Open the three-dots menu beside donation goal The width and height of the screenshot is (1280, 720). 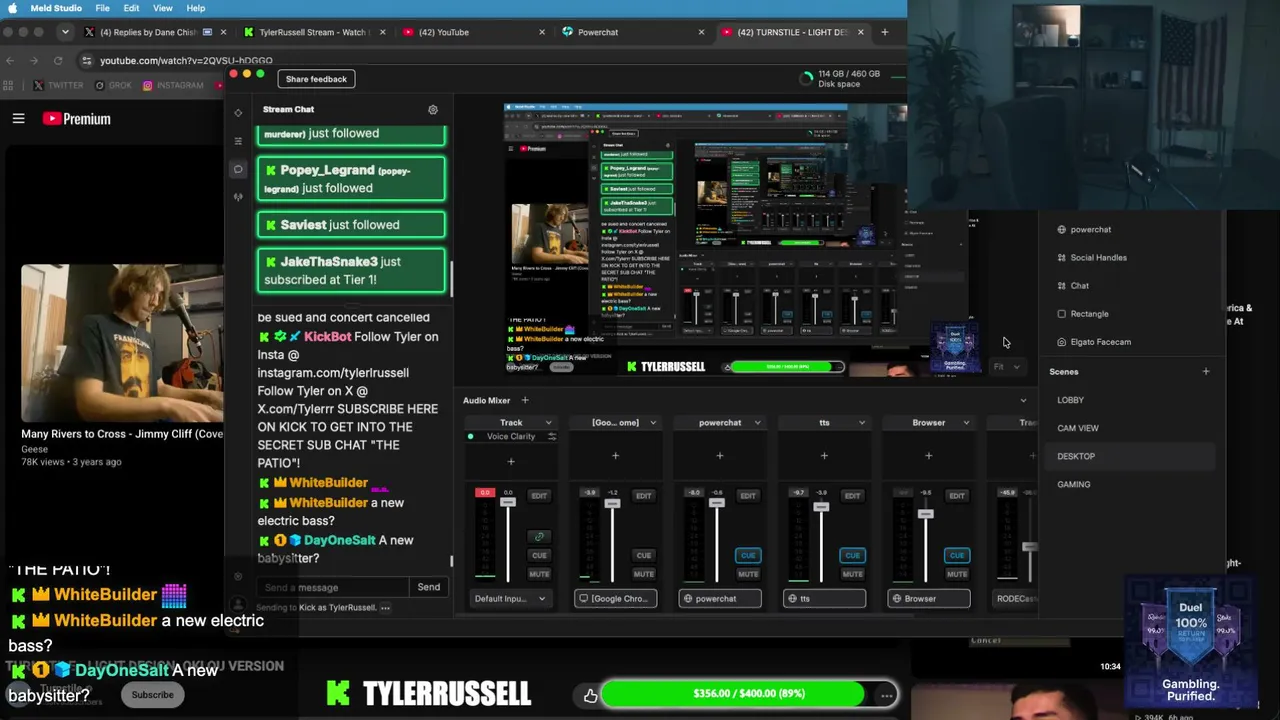coord(886,695)
